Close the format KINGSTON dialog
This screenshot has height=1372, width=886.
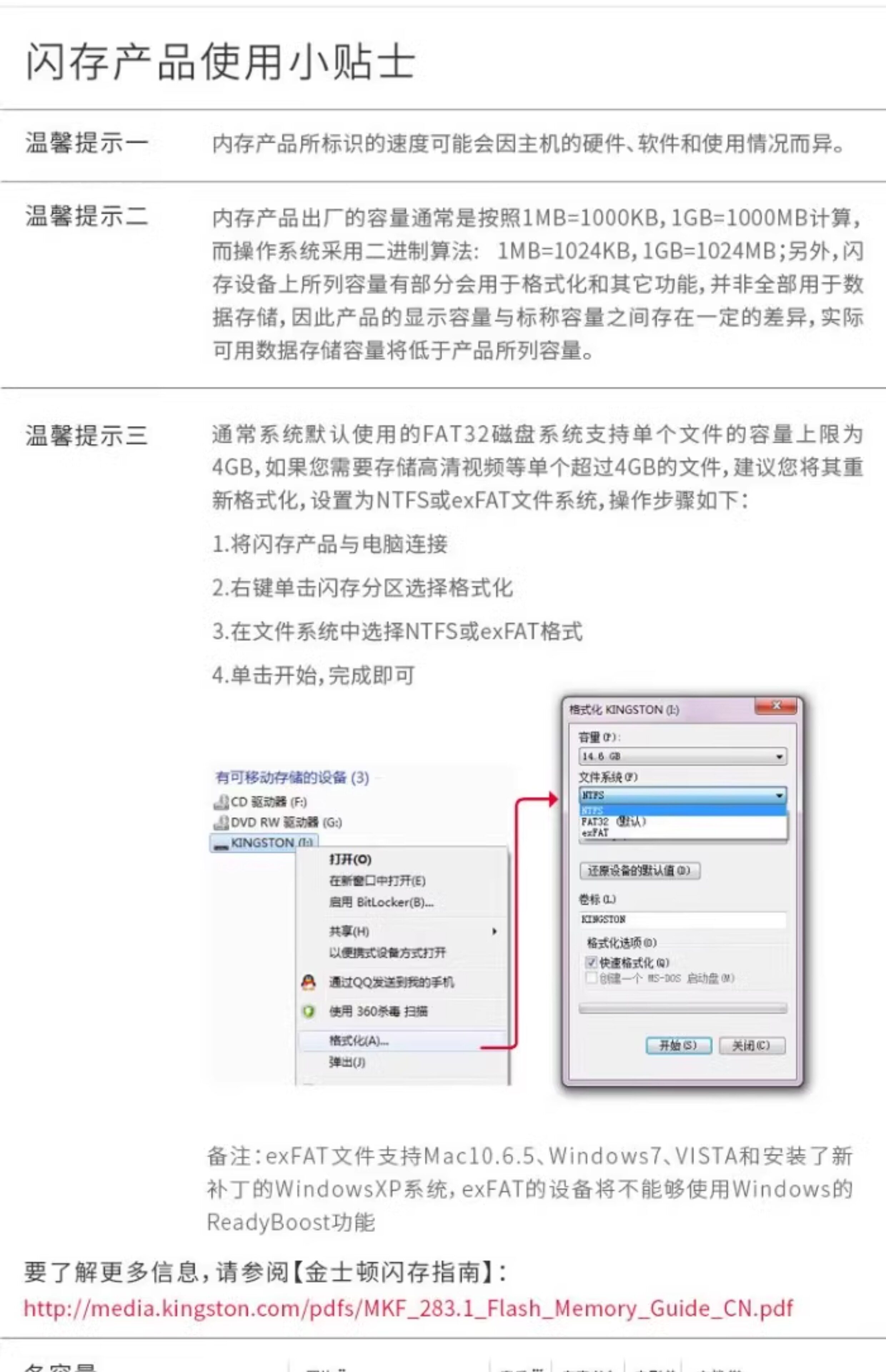click(776, 706)
